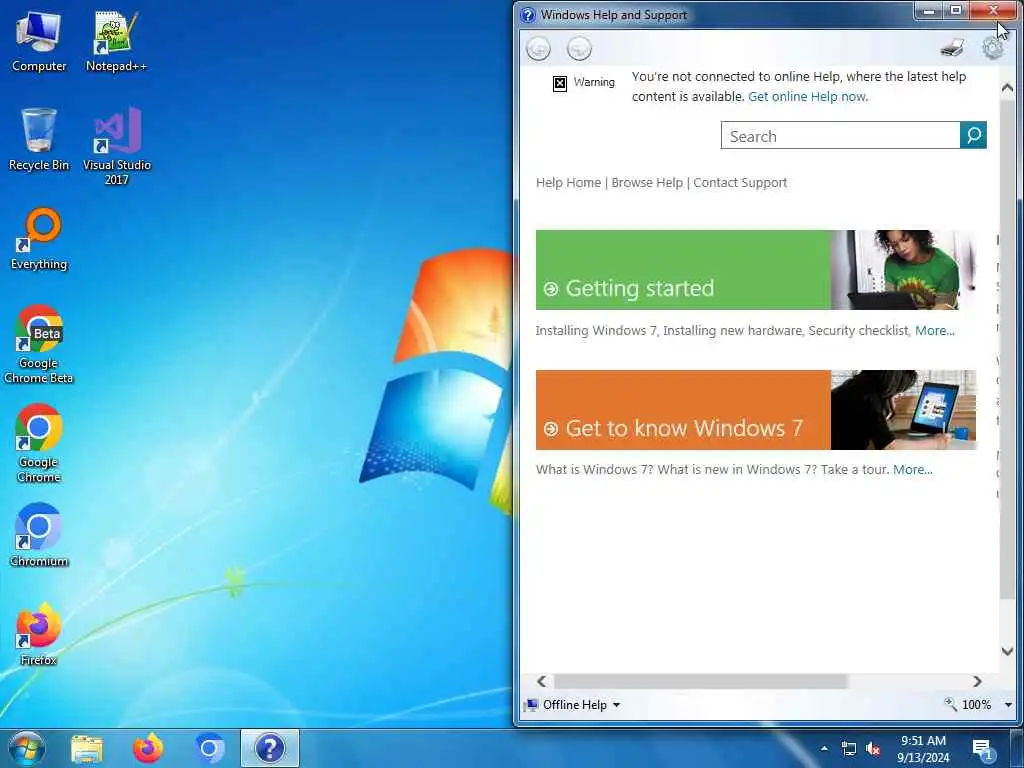Launch Chromium from the taskbar

[209, 748]
